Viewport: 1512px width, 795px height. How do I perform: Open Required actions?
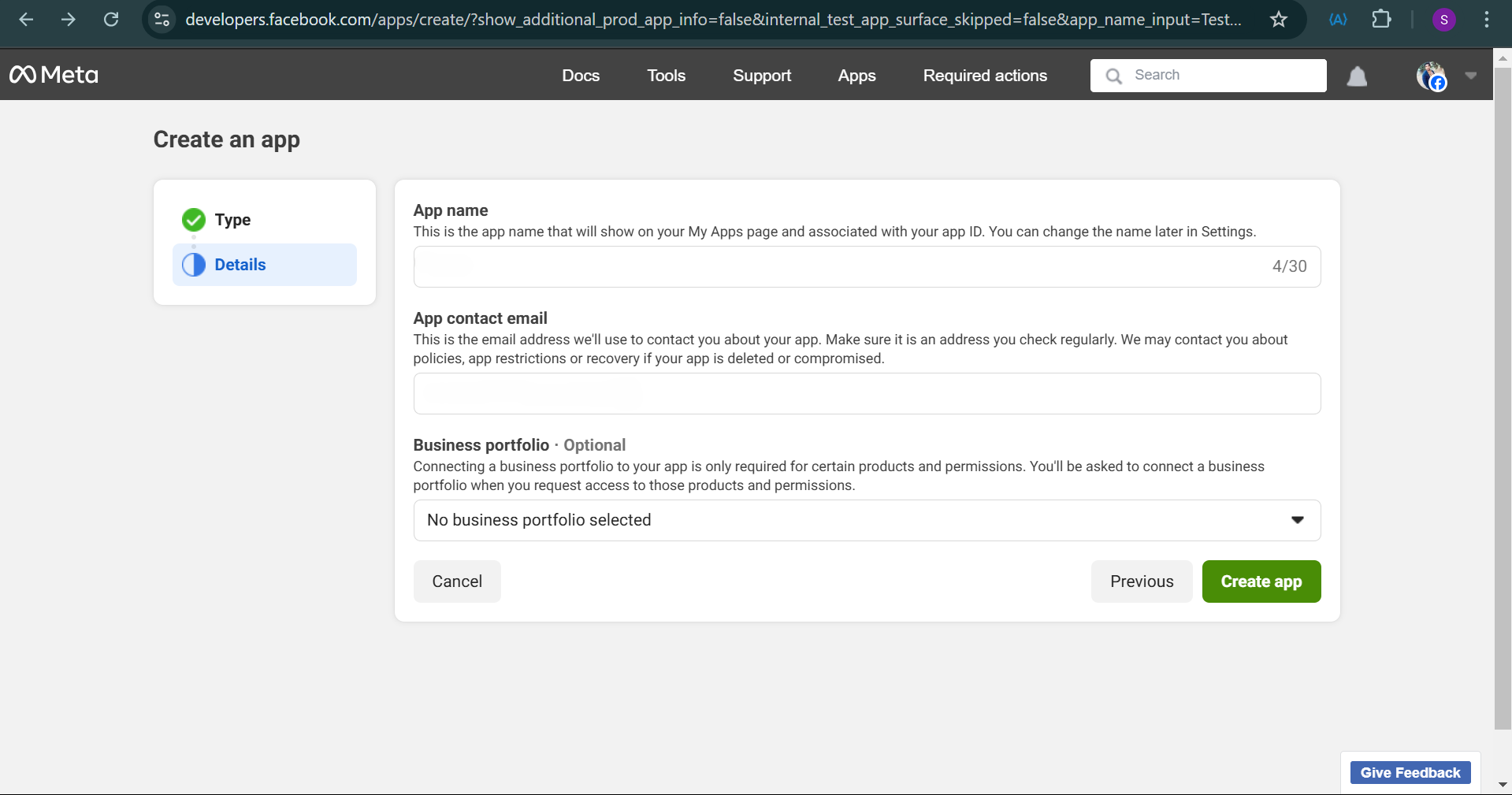pyautogui.click(x=984, y=75)
